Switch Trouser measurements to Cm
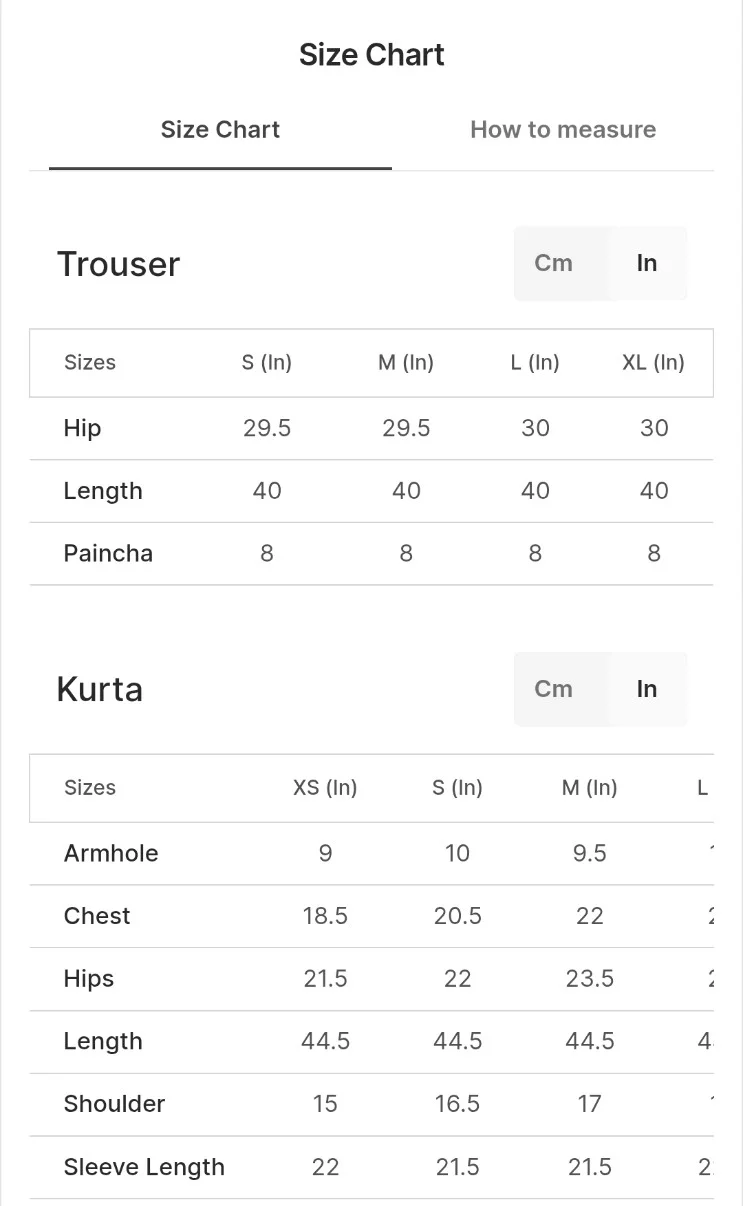743x1206 pixels. point(553,263)
